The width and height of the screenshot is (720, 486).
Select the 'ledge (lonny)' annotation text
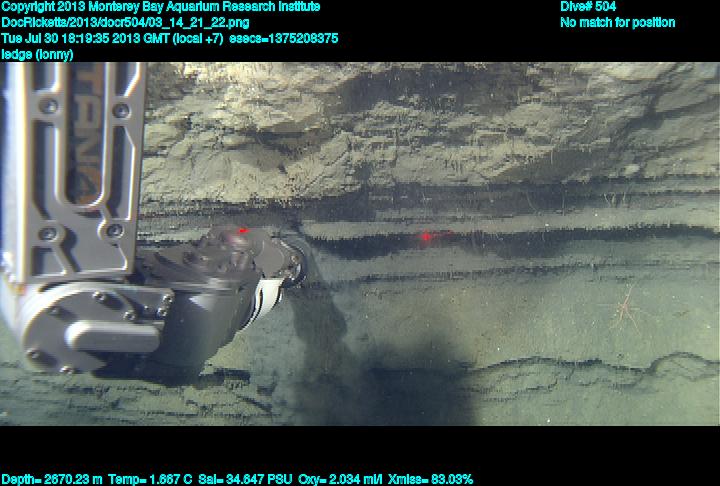coord(37,54)
